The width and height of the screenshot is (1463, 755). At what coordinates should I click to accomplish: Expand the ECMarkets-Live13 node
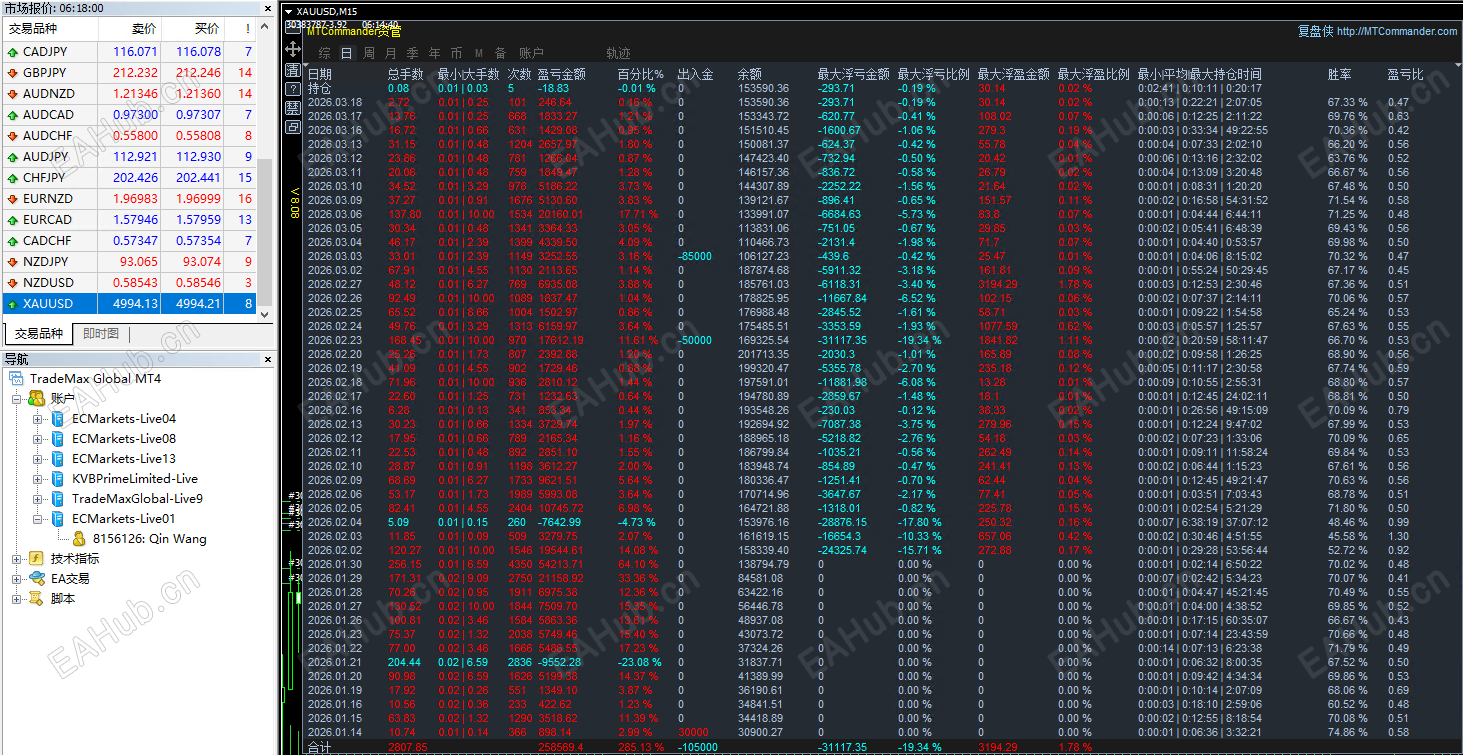tap(38, 459)
